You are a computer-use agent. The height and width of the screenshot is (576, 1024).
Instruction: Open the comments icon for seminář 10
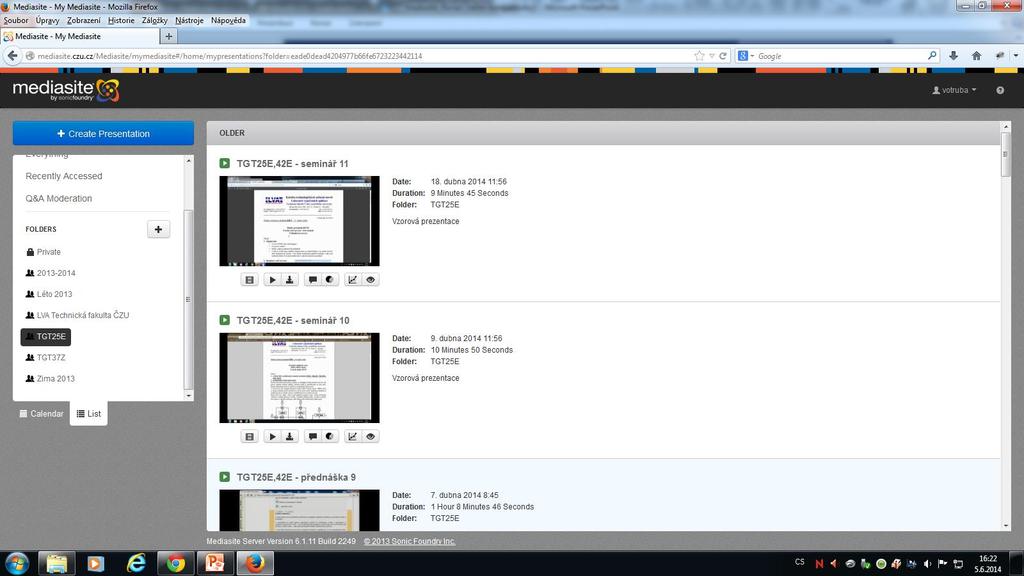click(x=313, y=436)
